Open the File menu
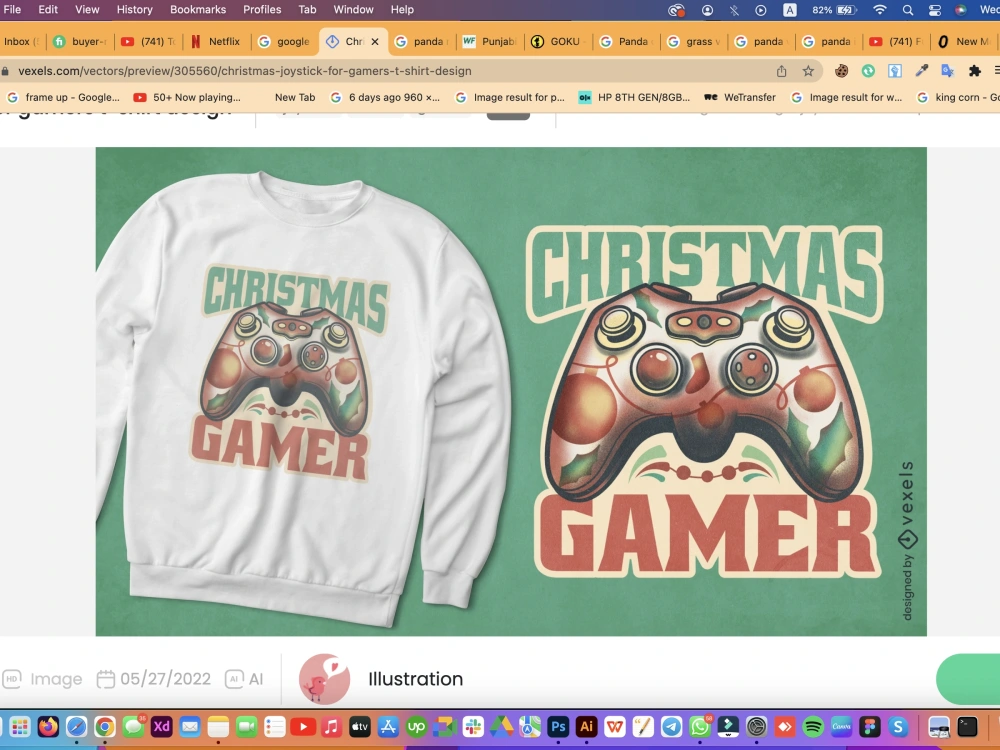The width and height of the screenshot is (1000, 750). pos(12,10)
